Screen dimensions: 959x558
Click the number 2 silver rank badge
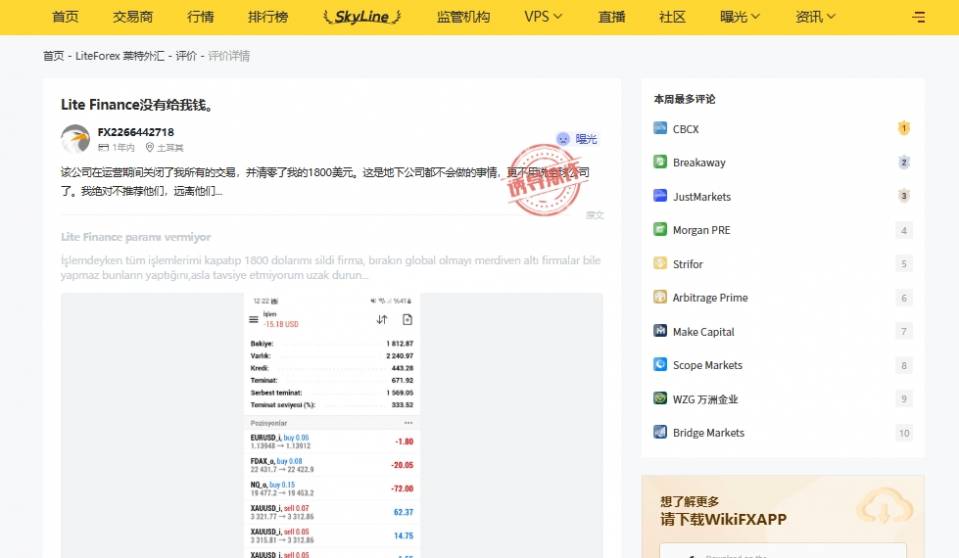coord(903,162)
